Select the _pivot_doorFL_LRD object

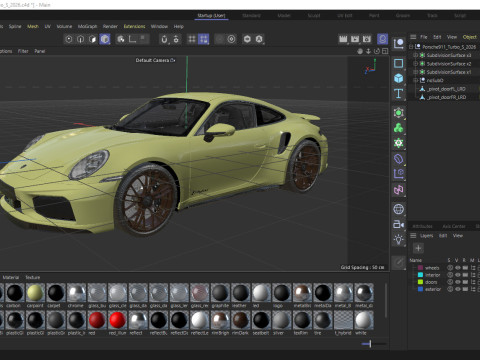[446, 89]
